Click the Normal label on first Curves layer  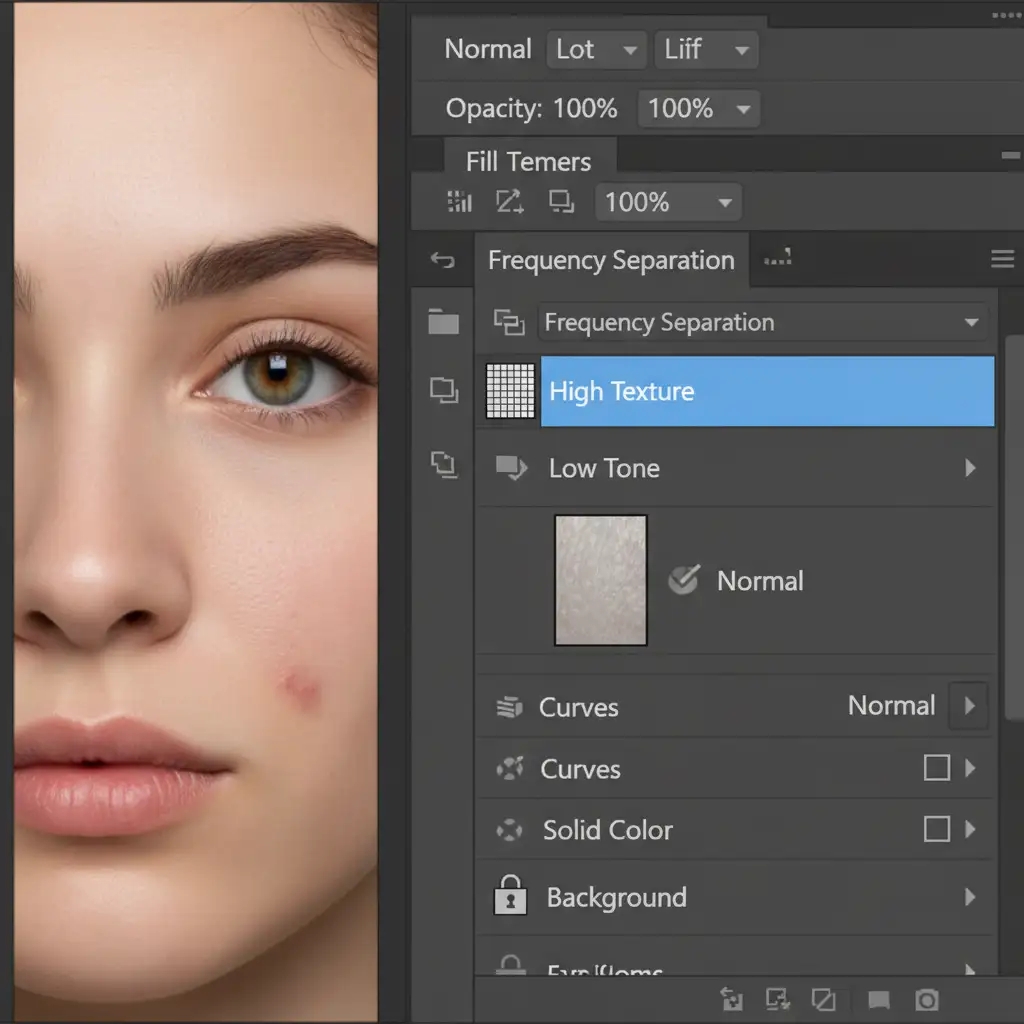(x=890, y=706)
